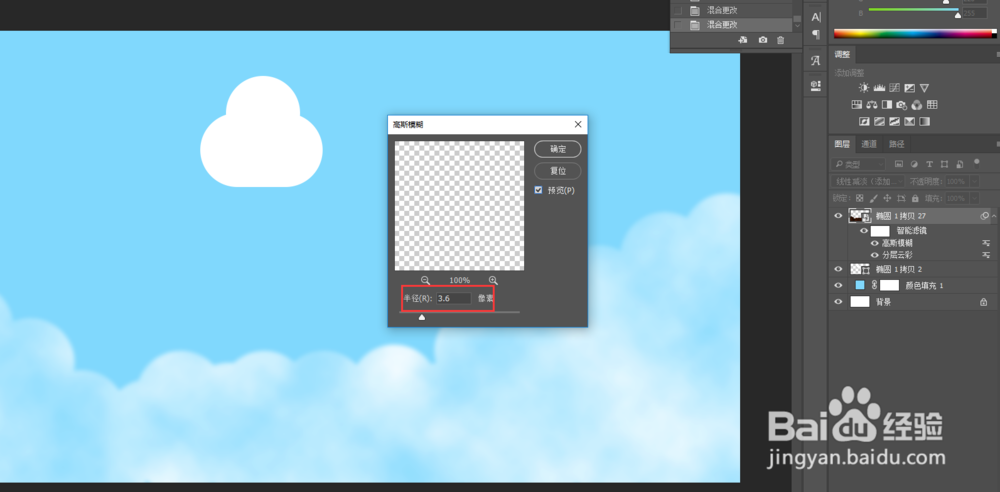Confirm blur with 确定 button

557,149
